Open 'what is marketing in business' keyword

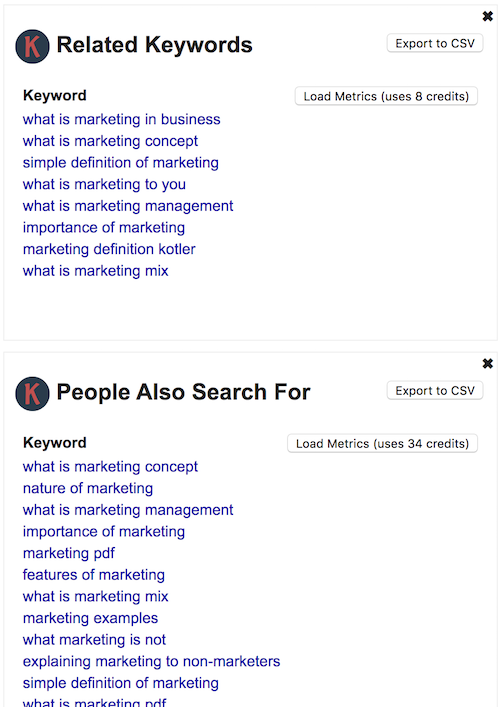tap(122, 119)
